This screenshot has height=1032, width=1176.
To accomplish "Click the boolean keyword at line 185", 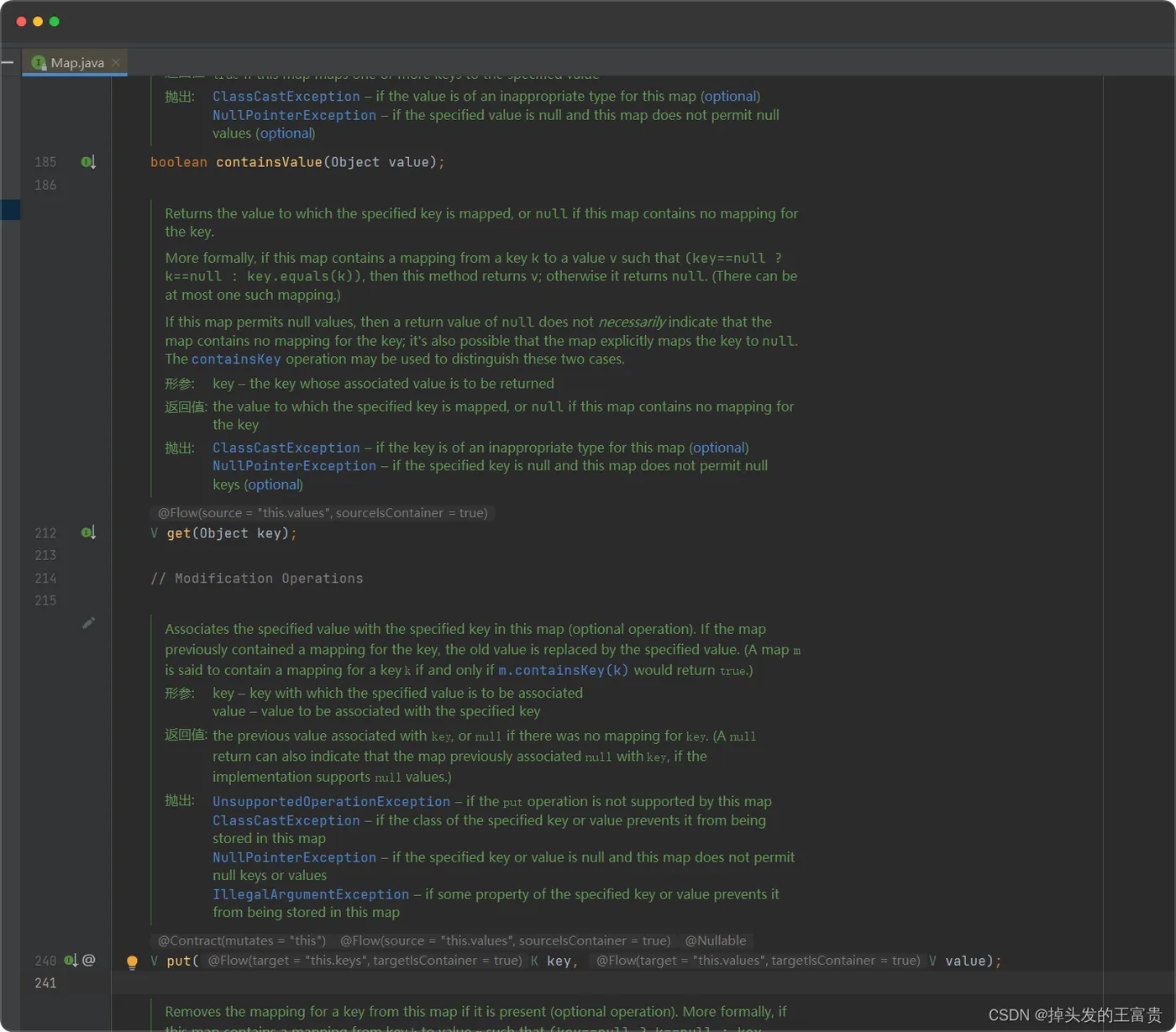I will pyautogui.click(x=179, y=162).
